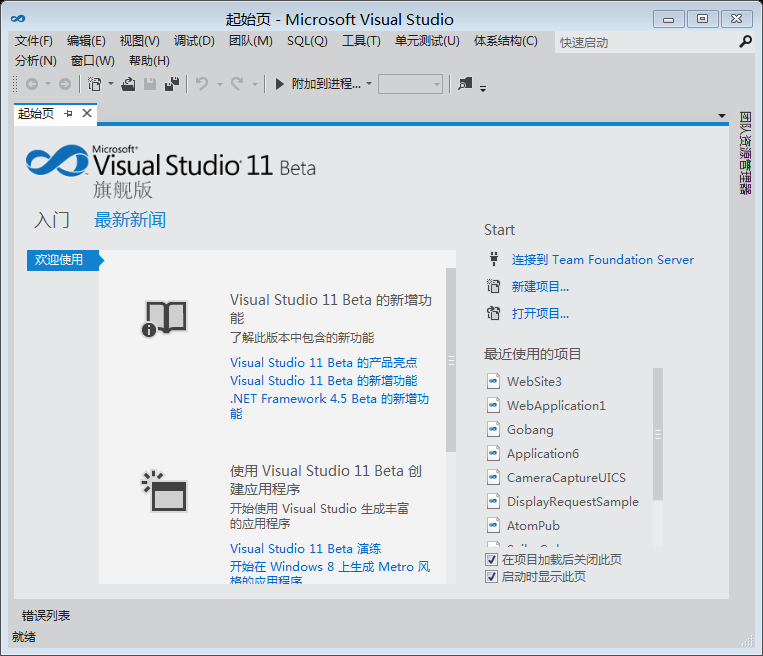Click the Find in Files toolbar icon

coord(465,84)
